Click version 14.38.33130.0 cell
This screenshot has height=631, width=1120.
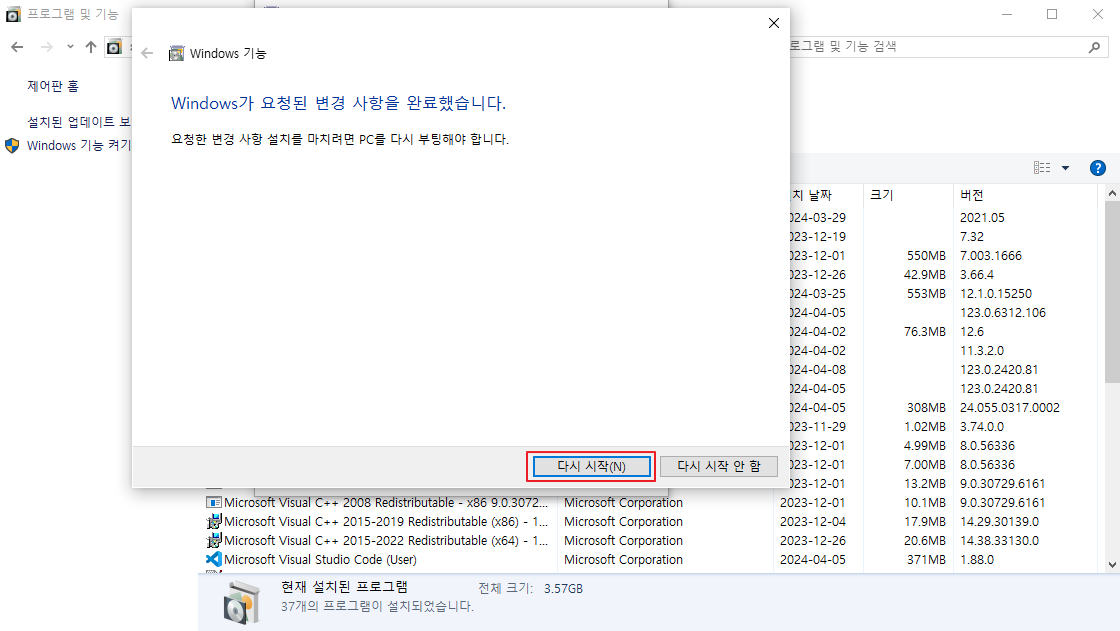click(x=999, y=540)
